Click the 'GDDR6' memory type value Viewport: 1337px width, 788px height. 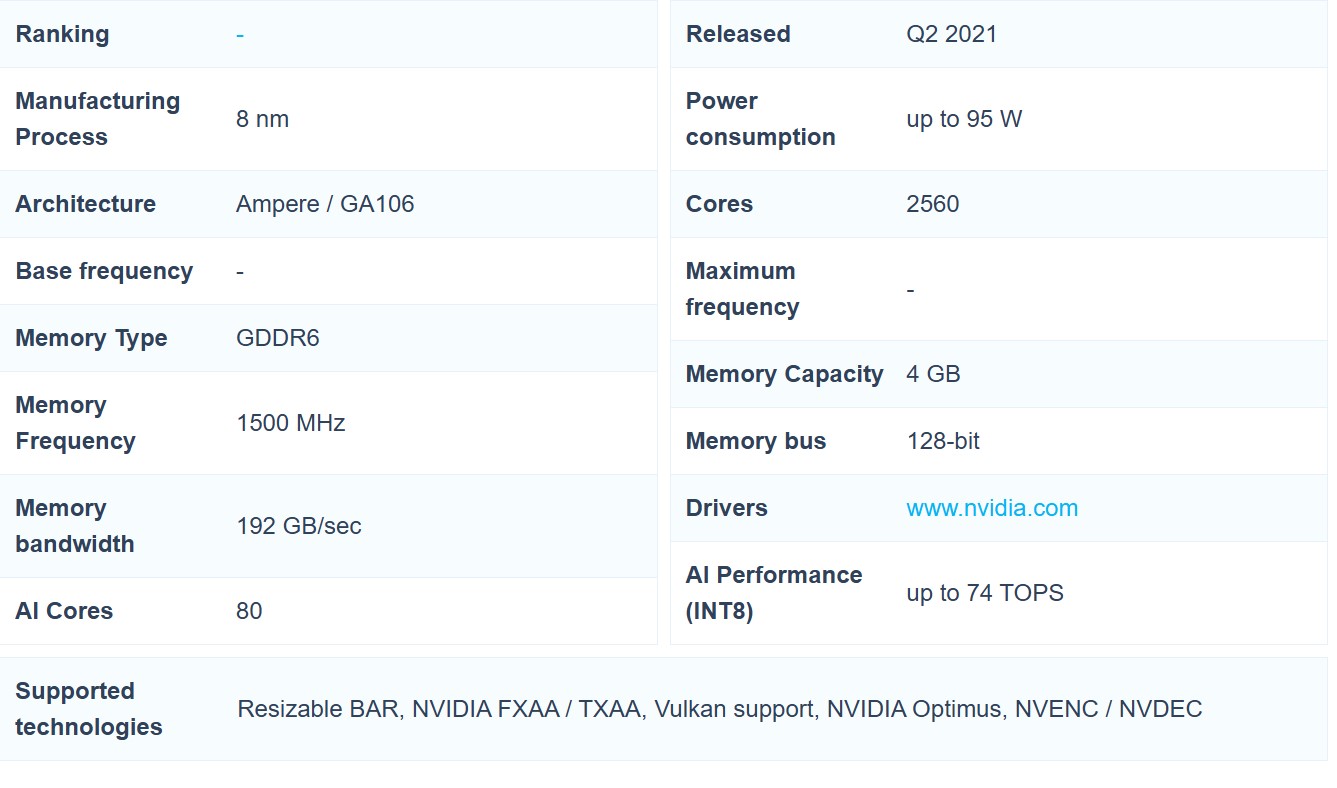click(x=277, y=338)
